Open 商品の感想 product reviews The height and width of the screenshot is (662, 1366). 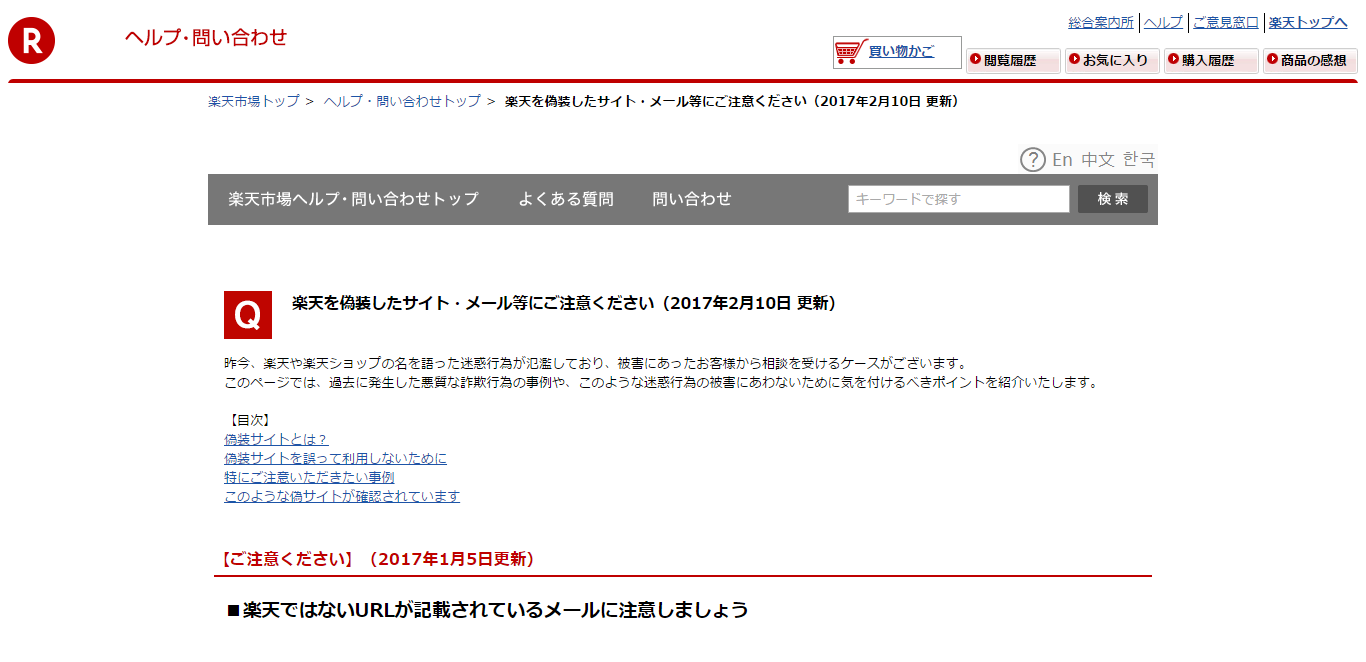pos(1310,61)
